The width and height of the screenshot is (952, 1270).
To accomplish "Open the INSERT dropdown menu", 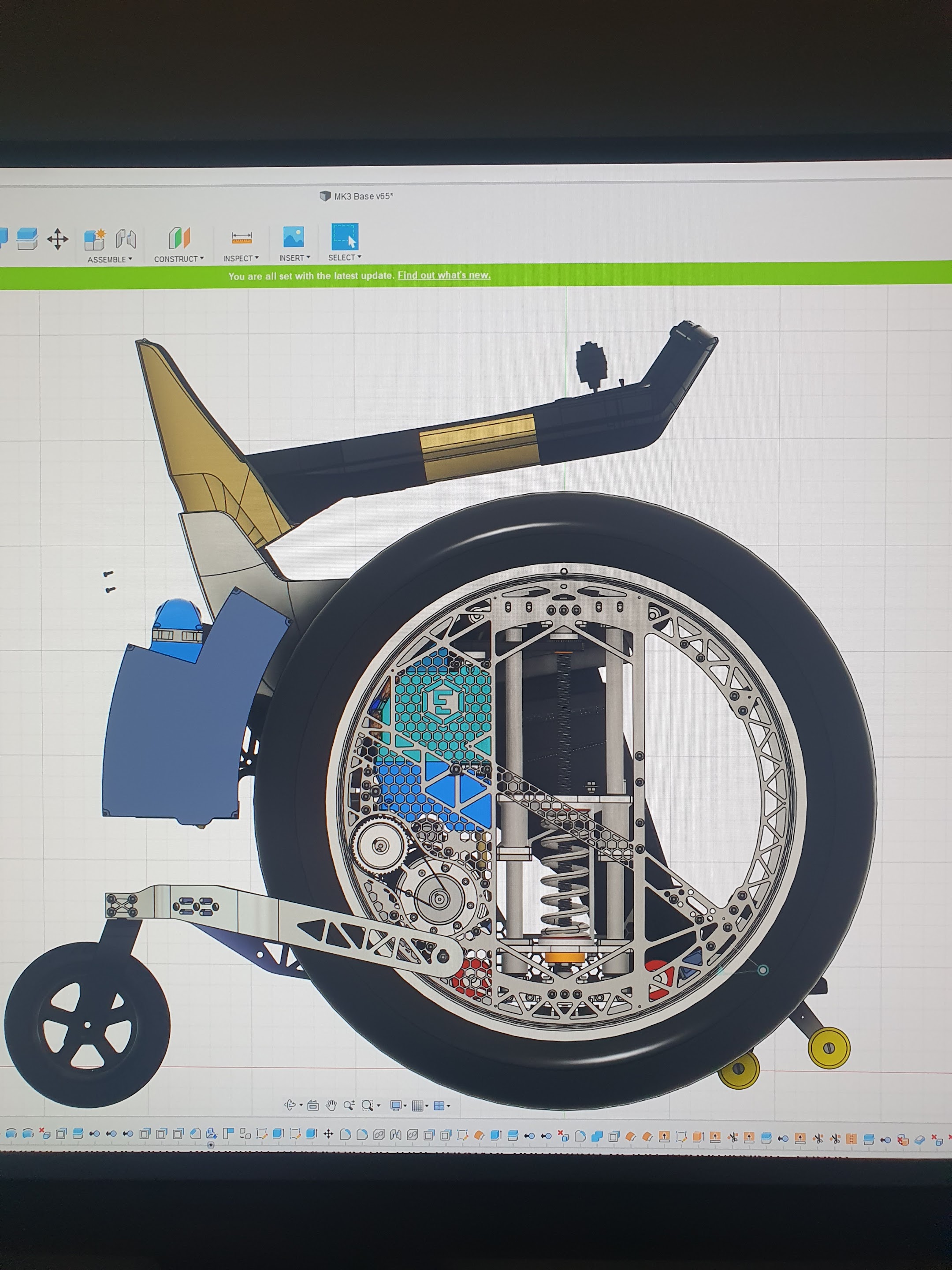I will tap(294, 258).
